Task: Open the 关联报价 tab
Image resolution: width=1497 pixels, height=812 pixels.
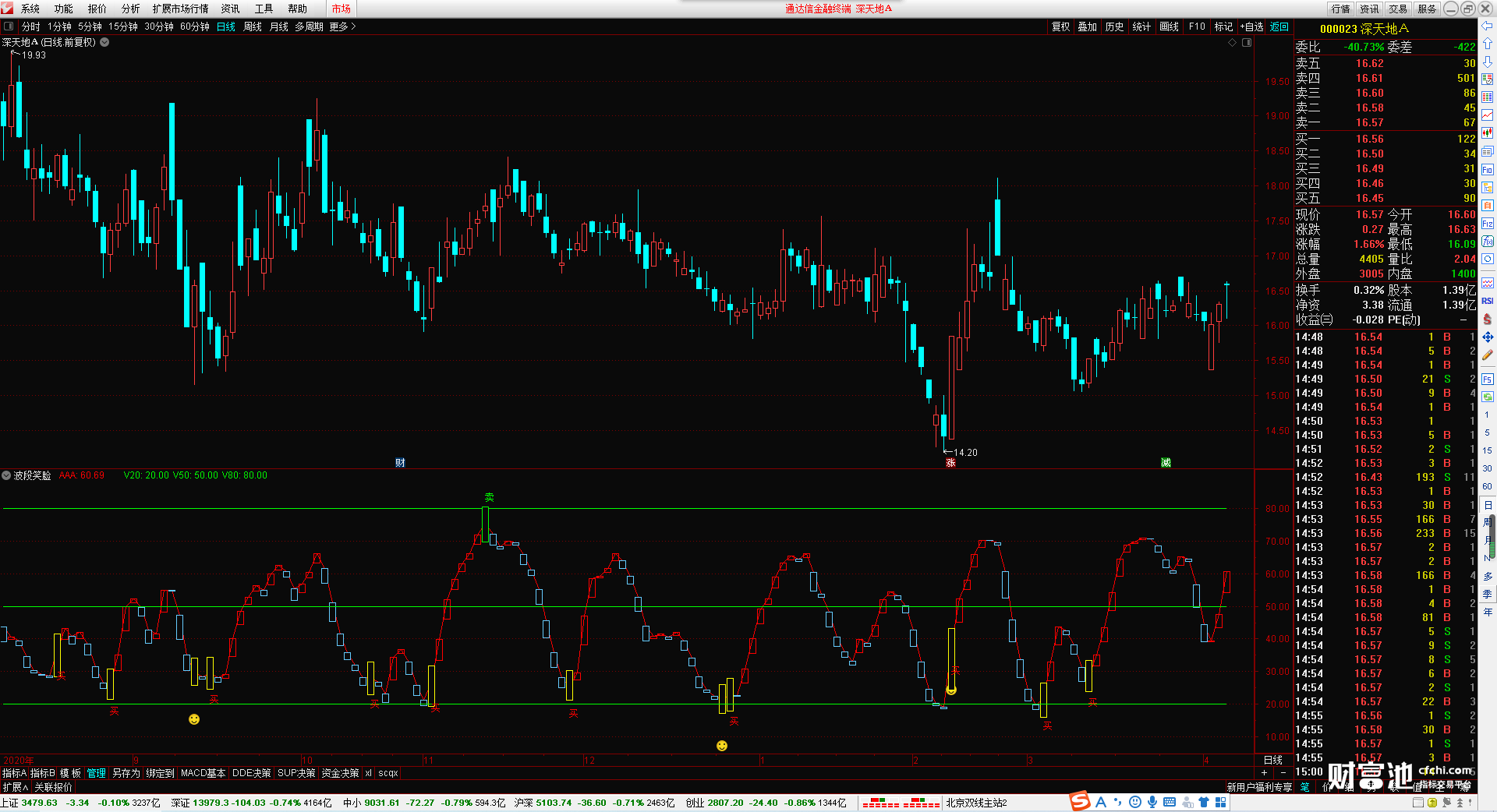Action: click(x=53, y=787)
